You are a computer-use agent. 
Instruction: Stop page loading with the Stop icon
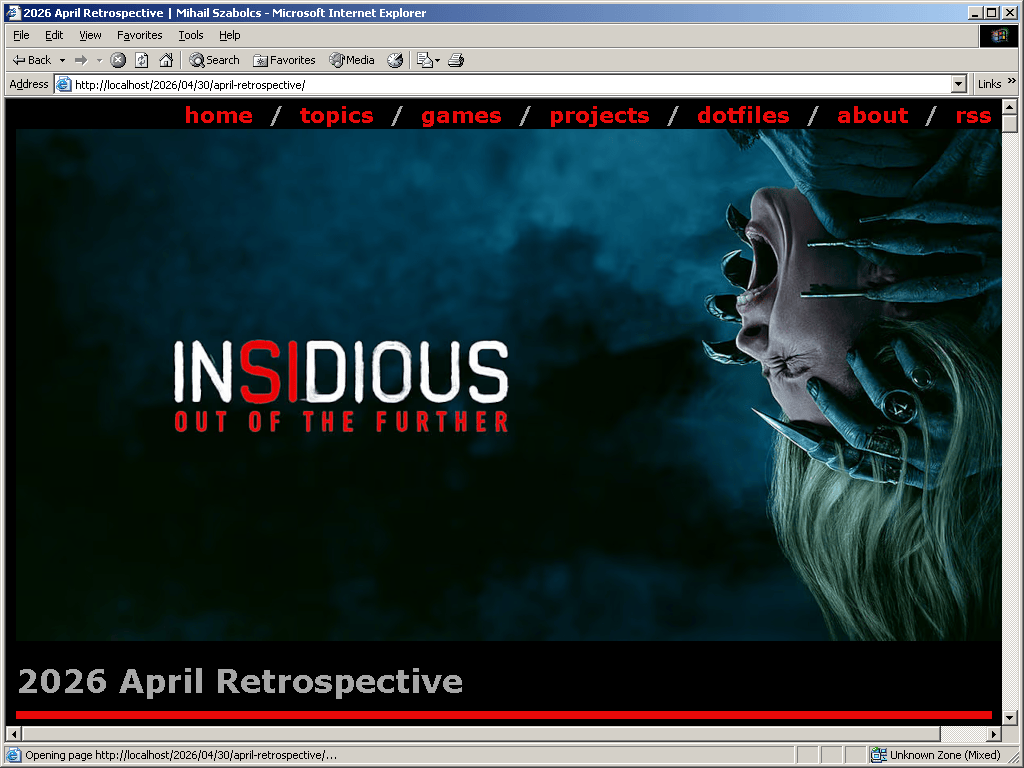[x=118, y=60]
